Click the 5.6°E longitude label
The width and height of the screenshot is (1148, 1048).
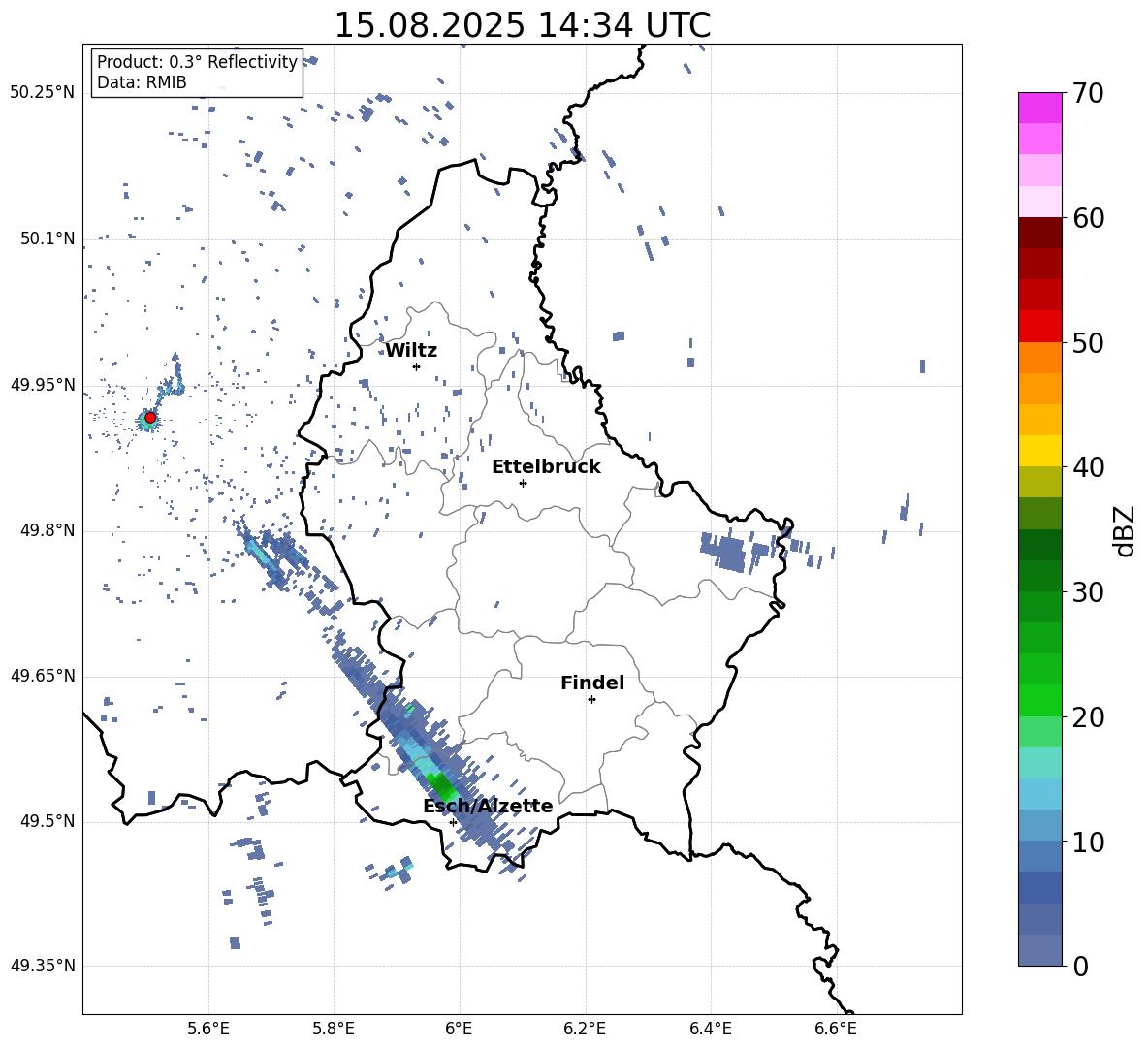[208, 1029]
